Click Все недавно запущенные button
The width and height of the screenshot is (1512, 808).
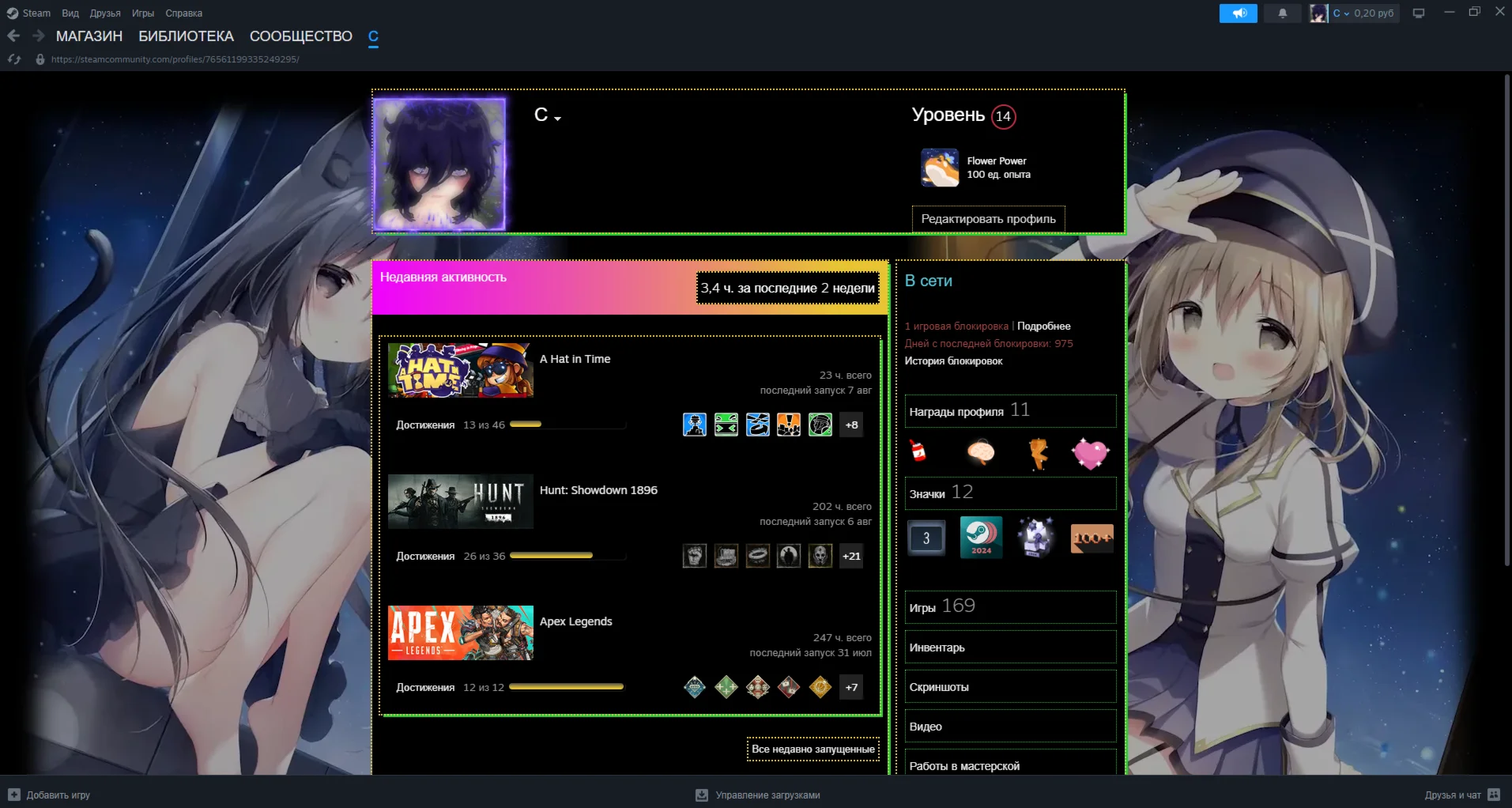pos(813,749)
